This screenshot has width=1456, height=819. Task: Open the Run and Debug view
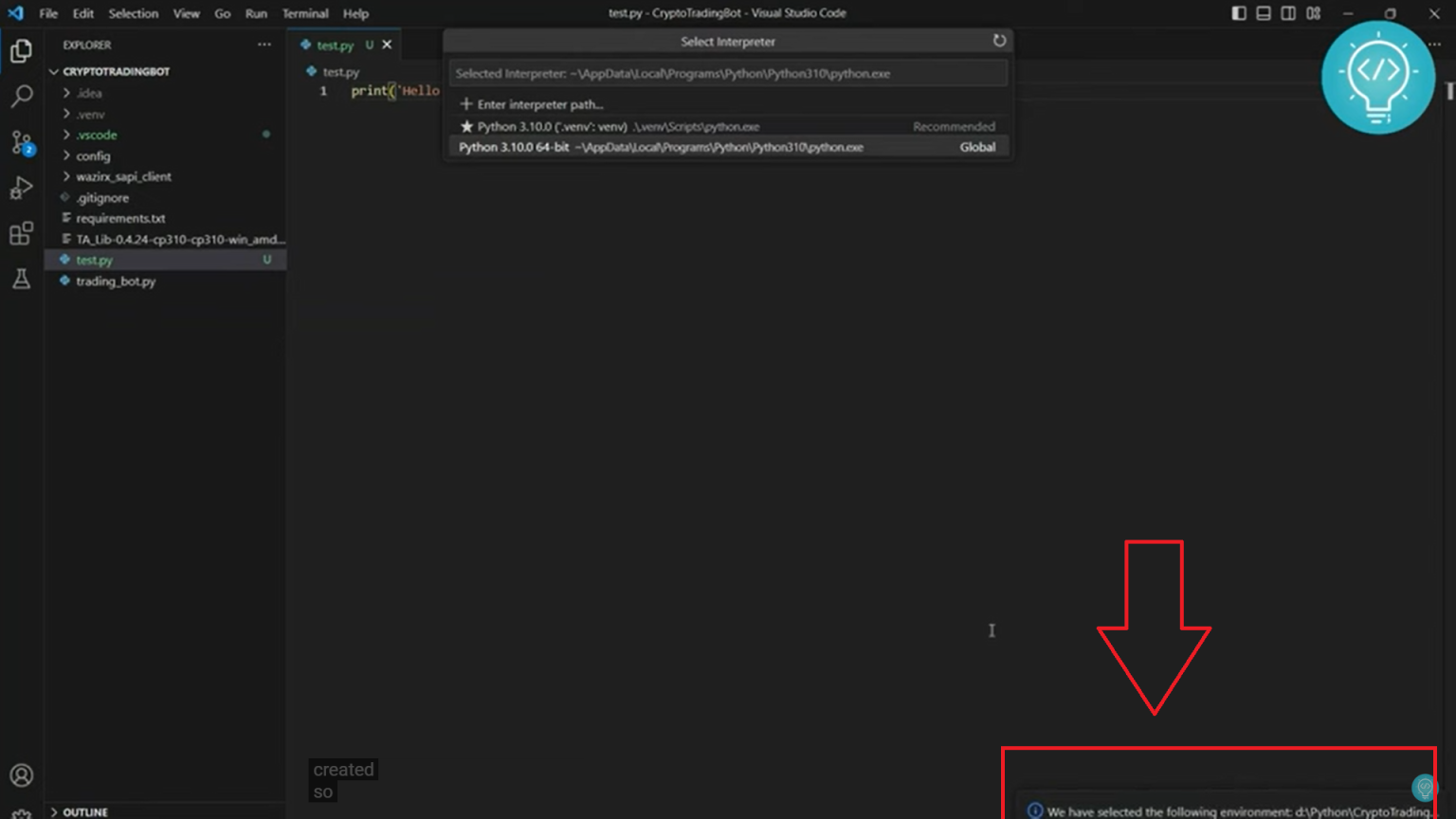click(x=21, y=188)
